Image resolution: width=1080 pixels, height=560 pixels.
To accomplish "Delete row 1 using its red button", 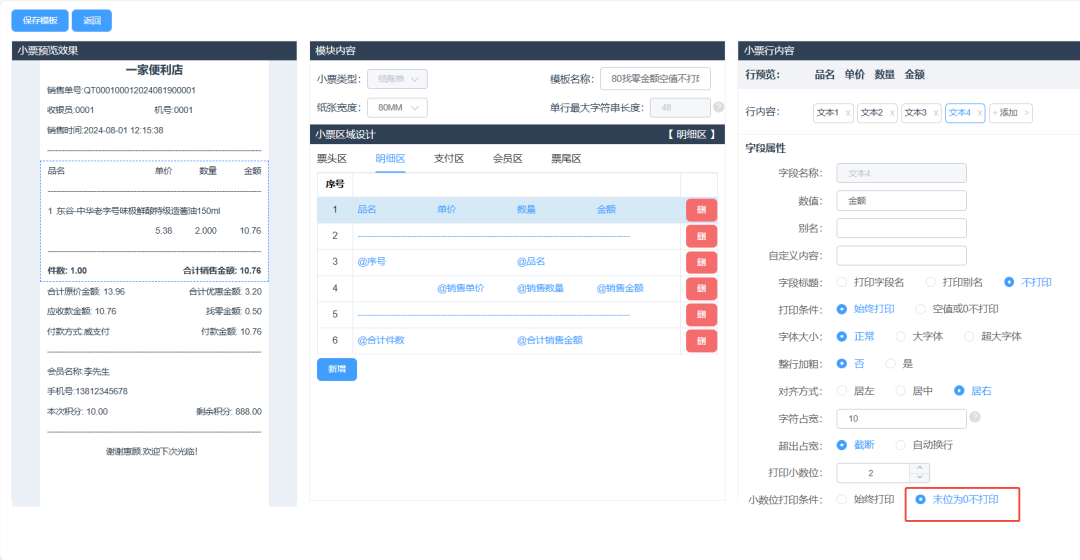I will point(701,210).
